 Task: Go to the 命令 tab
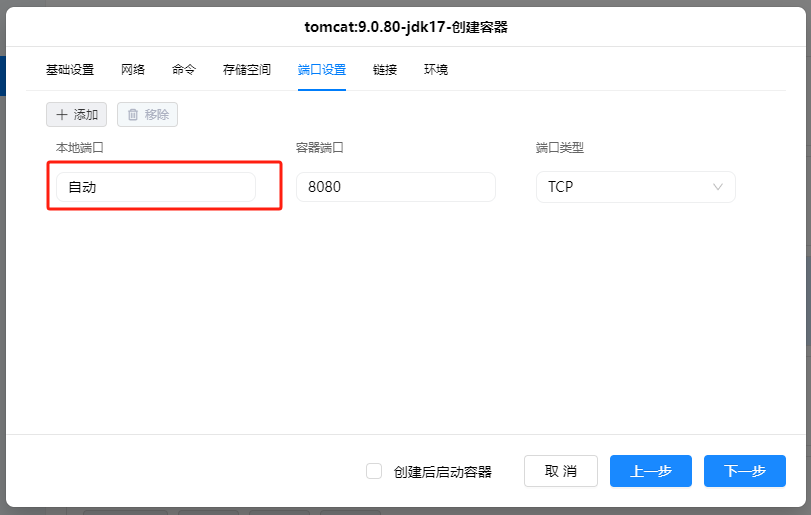[184, 70]
